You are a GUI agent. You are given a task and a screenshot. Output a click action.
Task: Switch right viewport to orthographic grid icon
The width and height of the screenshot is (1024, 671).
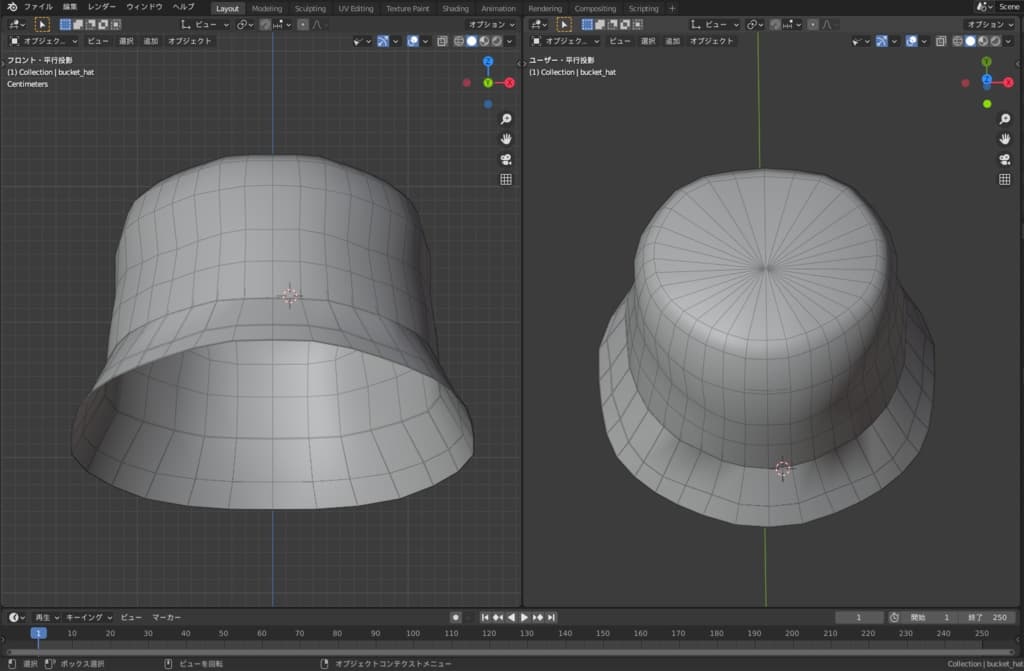[x=1005, y=180]
